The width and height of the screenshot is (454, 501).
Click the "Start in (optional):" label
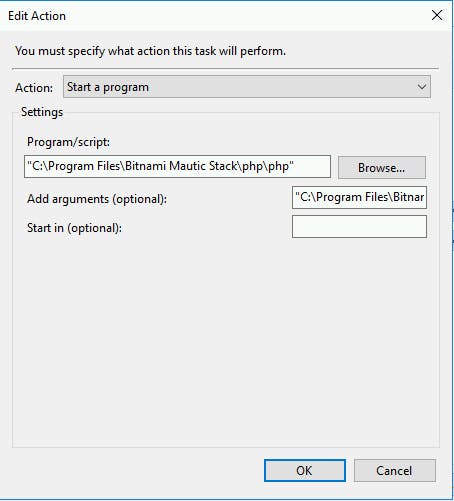74,228
